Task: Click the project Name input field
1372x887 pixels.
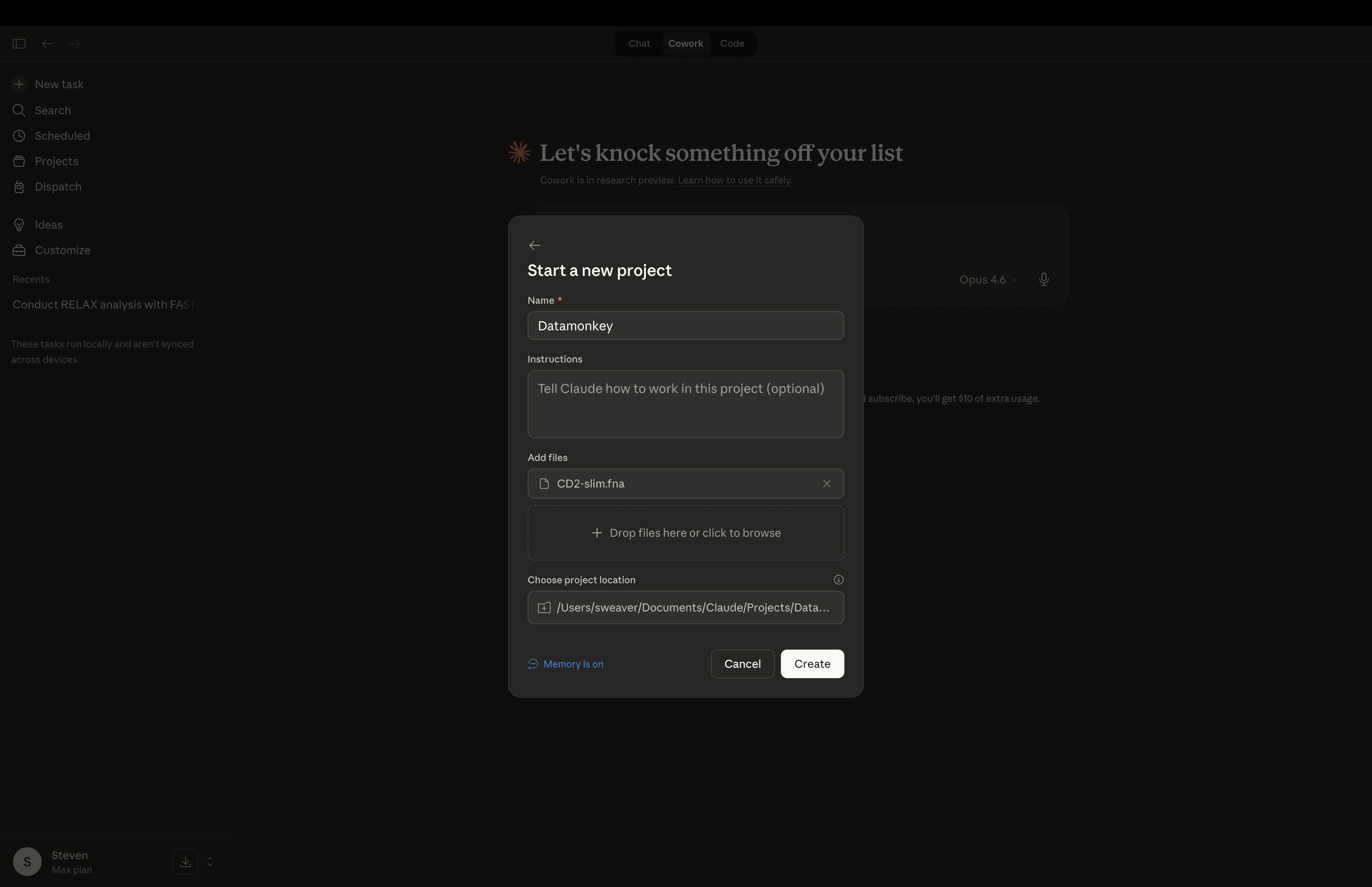Action: pos(685,326)
